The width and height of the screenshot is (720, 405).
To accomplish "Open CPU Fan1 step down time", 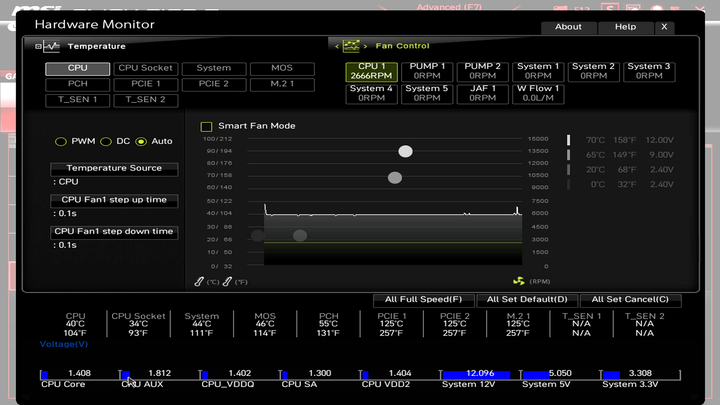I will point(114,232).
